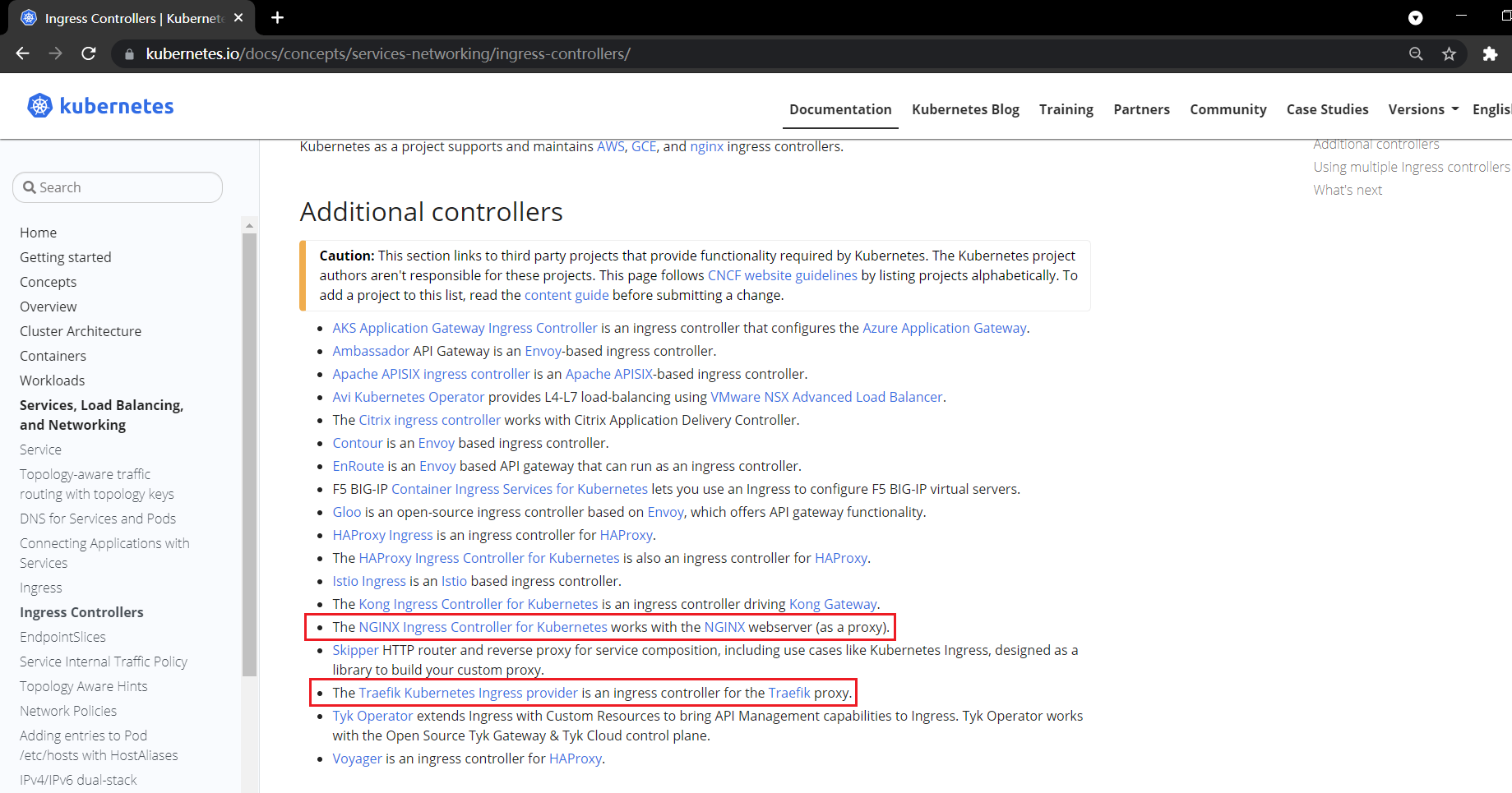Open the browser extensions puzzle icon
The image size is (1512, 793).
(x=1490, y=53)
